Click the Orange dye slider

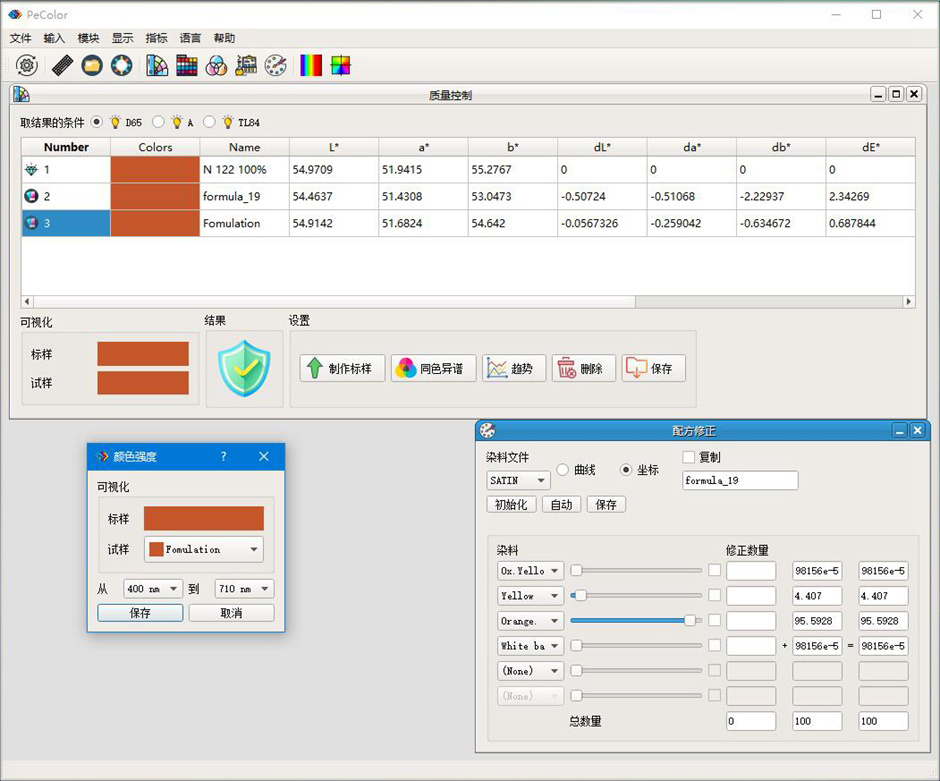click(636, 621)
